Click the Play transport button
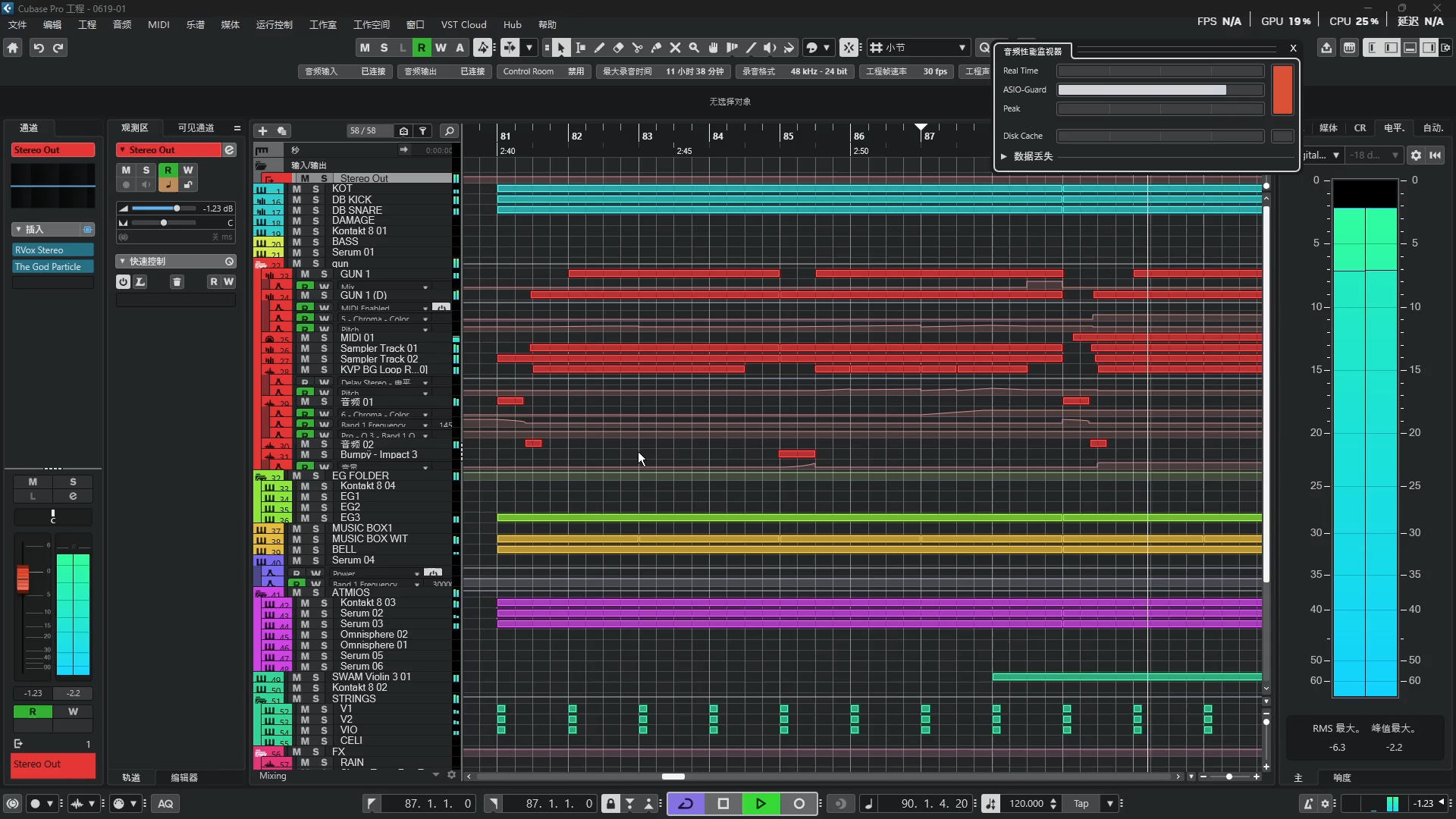 click(761, 804)
